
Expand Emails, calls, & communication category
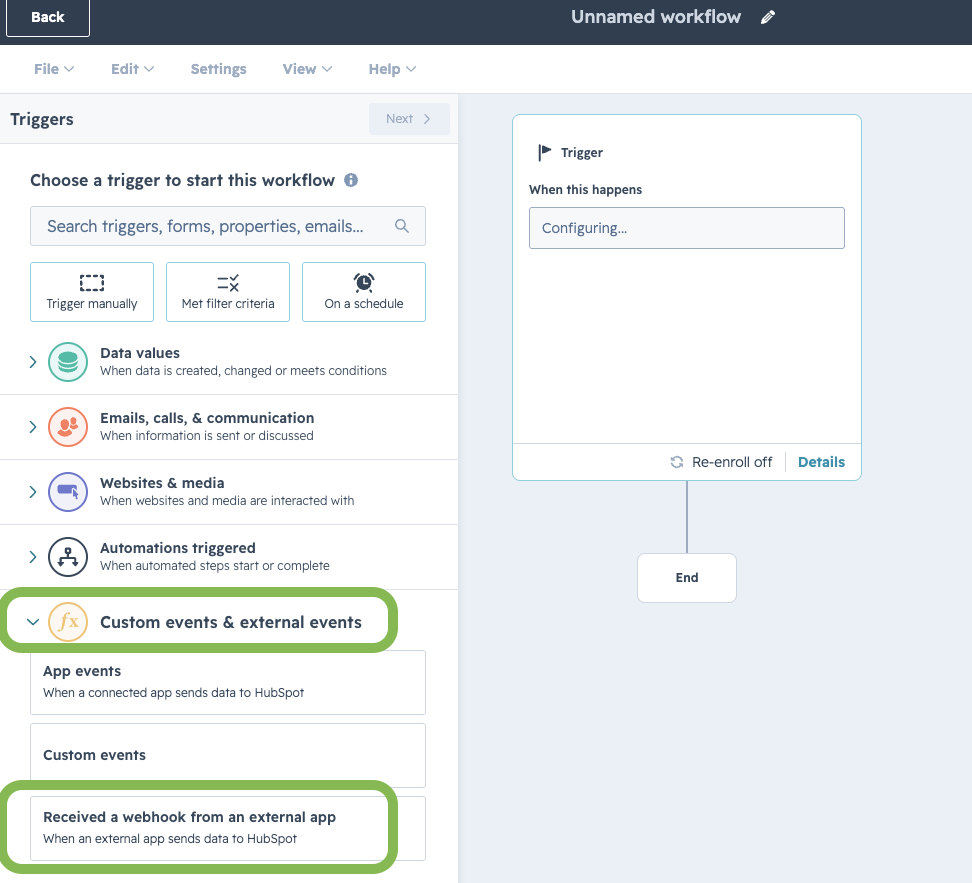pyautogui.click(x=33, y=427)
